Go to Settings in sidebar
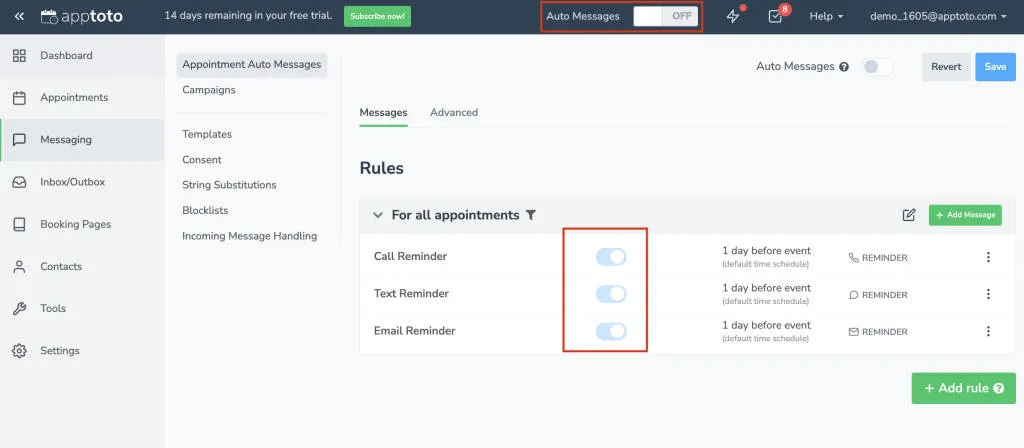The height and width of the screenshot is (448, 1024). tap(59, 351)
